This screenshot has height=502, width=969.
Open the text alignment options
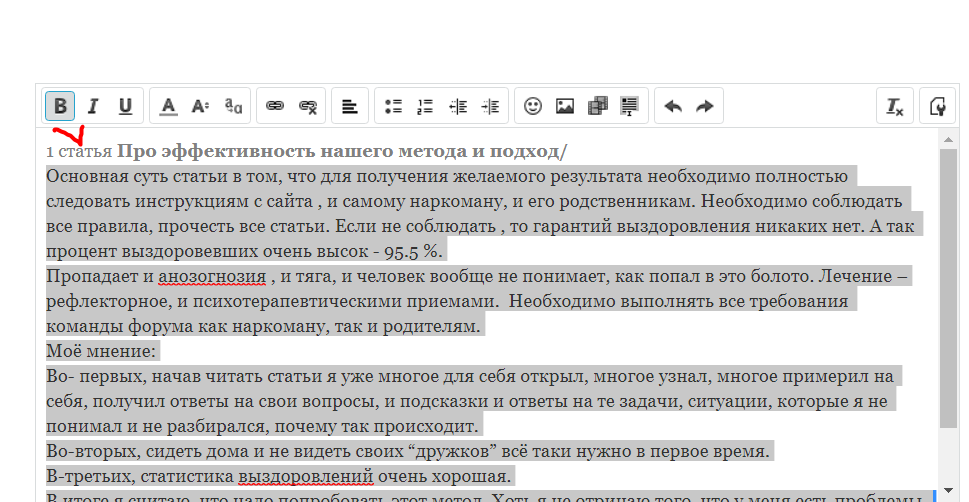tap(350, 106)
